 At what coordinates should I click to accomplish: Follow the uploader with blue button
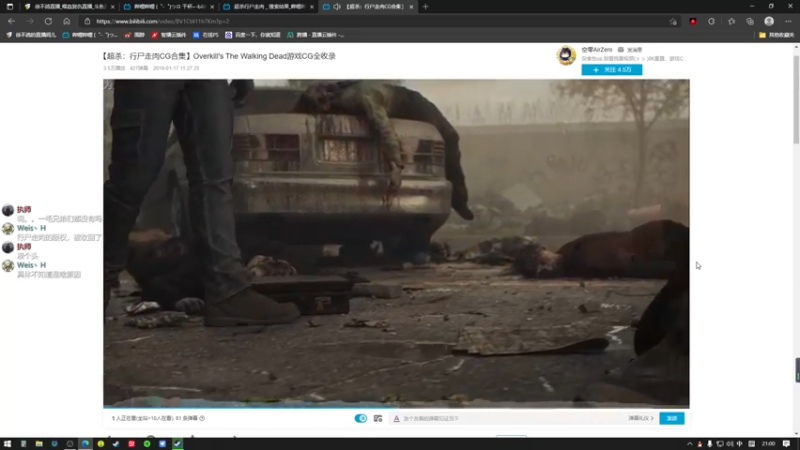[x=612, y=69]
